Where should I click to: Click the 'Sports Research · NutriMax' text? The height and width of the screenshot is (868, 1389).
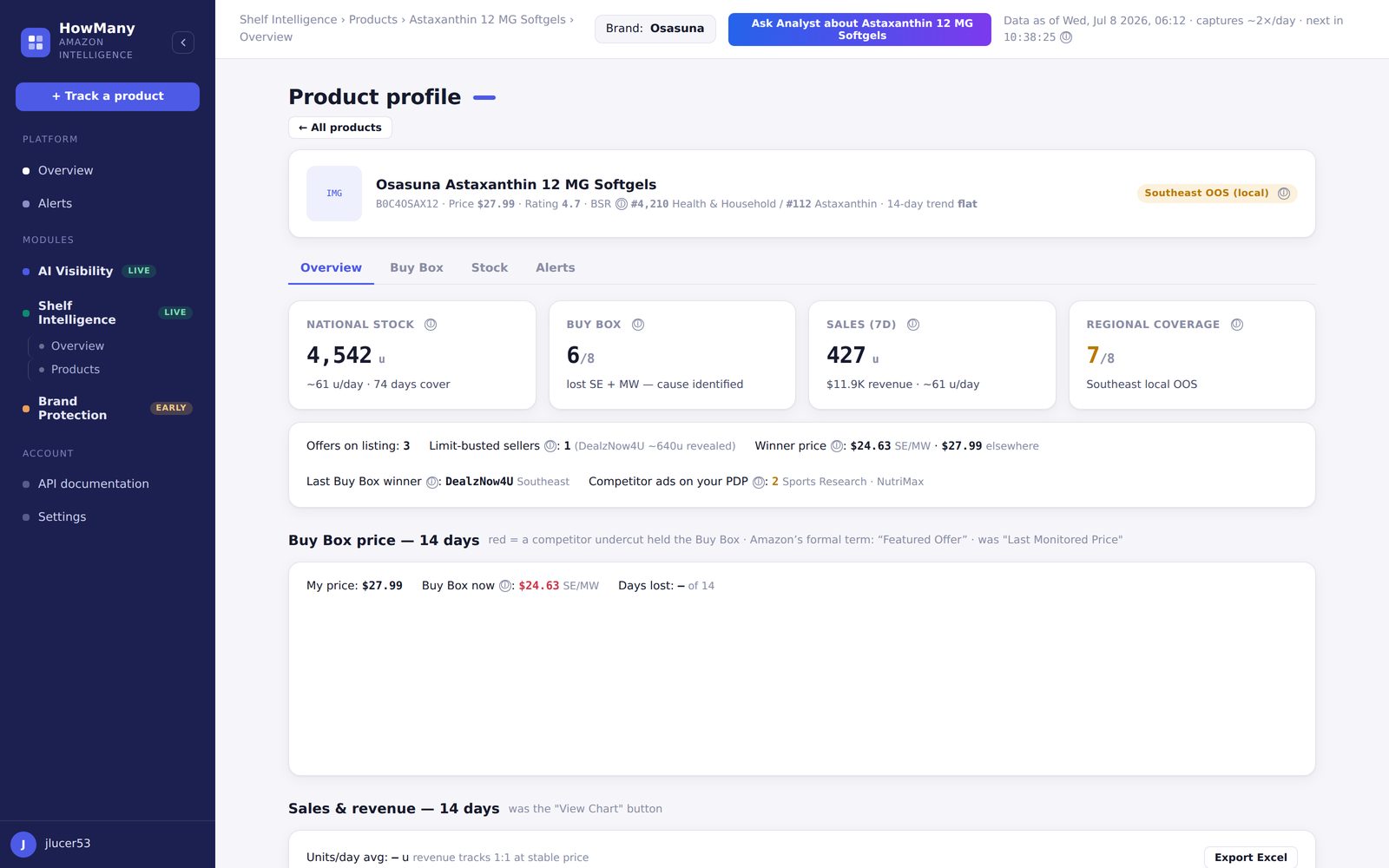click(x=852, y=482)
